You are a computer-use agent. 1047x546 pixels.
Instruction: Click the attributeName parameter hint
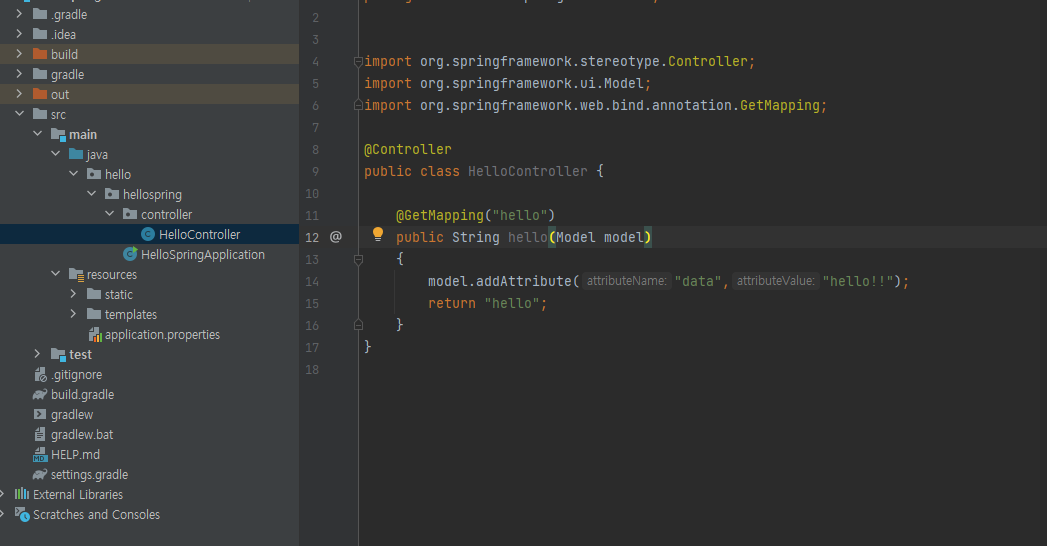pyautogui.click(x=626, y=281)
